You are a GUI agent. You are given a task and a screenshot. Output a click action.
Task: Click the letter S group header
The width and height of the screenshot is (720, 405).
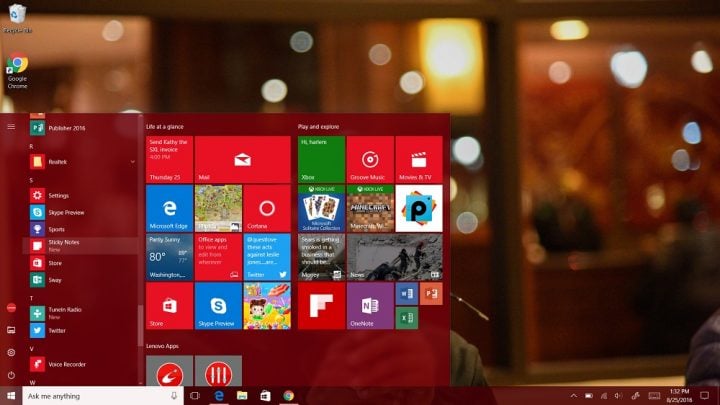[31, 180]
